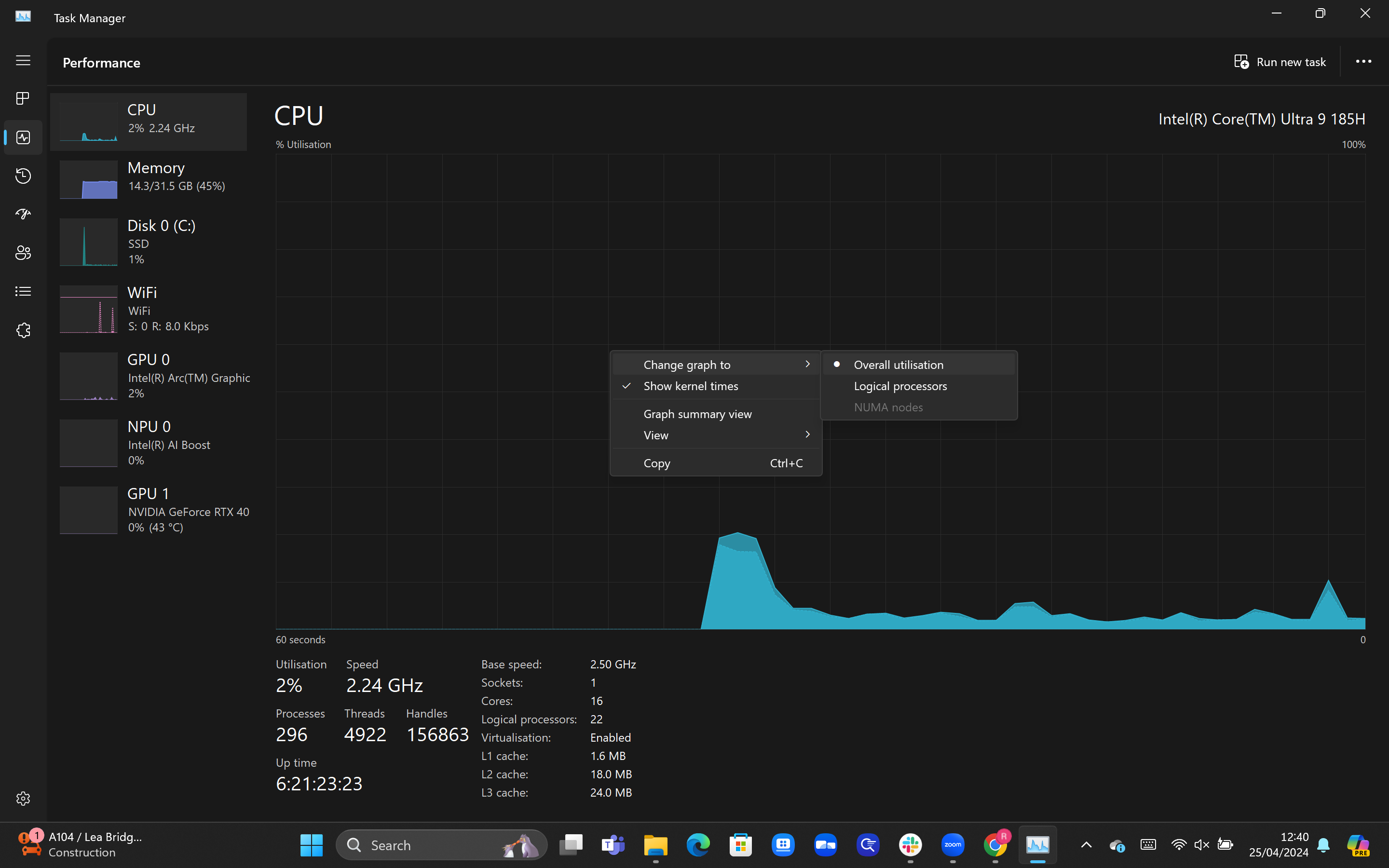The width and height of the screenshot is (1389, 868).
Task: Open Services page sidebar icon
Action: [23, 330]
